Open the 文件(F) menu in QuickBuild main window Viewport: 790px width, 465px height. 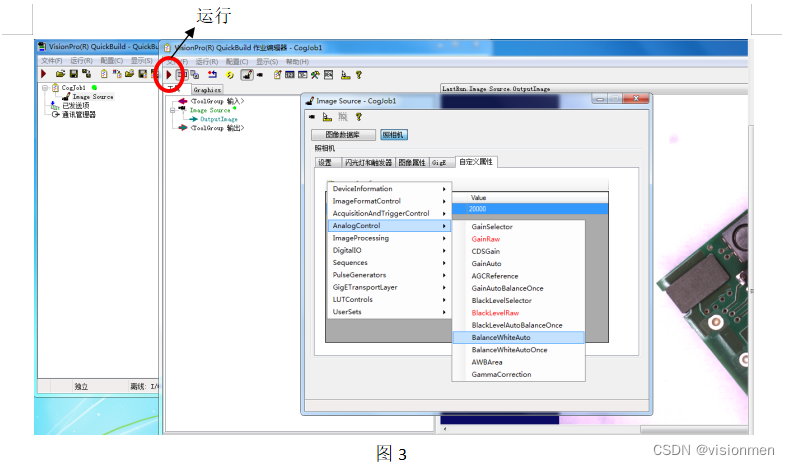pos(51,60)
